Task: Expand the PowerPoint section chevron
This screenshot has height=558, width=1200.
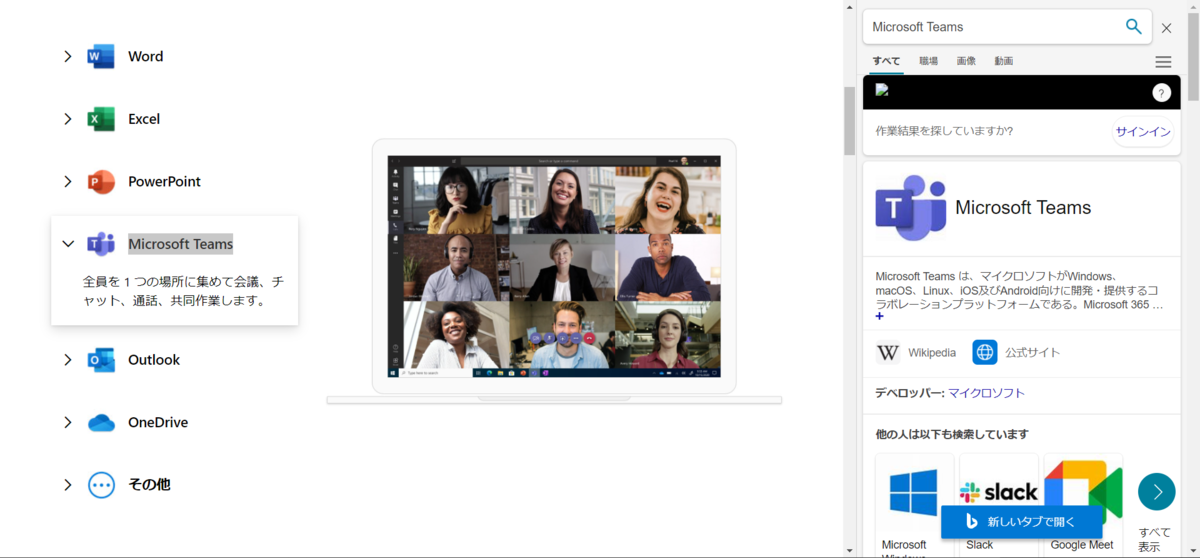Action: pos(68,182)
